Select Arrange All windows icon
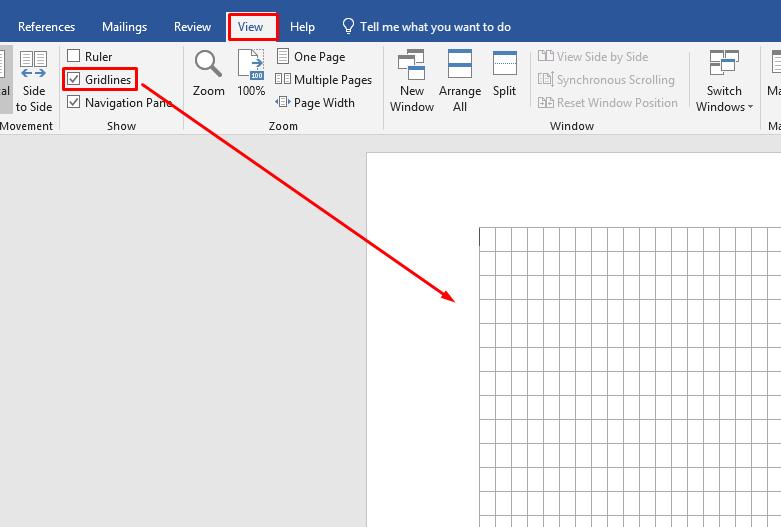Image resolution: width=781 pixels, height=527 pixels. 459,64
